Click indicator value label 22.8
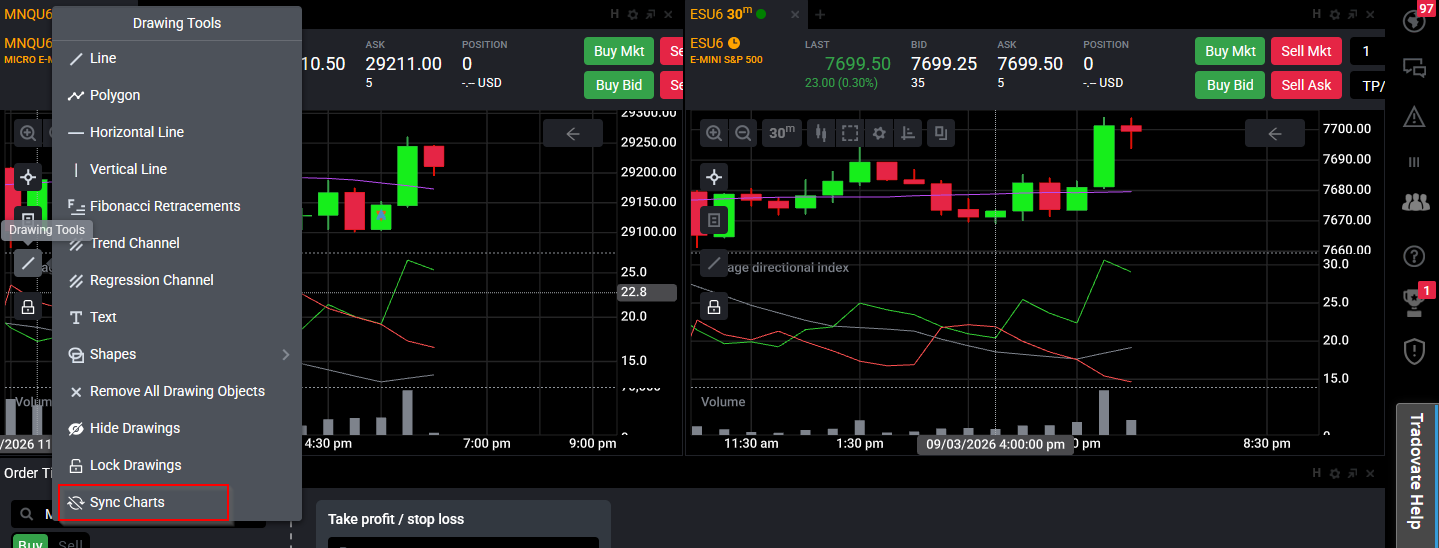 point(647,292)
